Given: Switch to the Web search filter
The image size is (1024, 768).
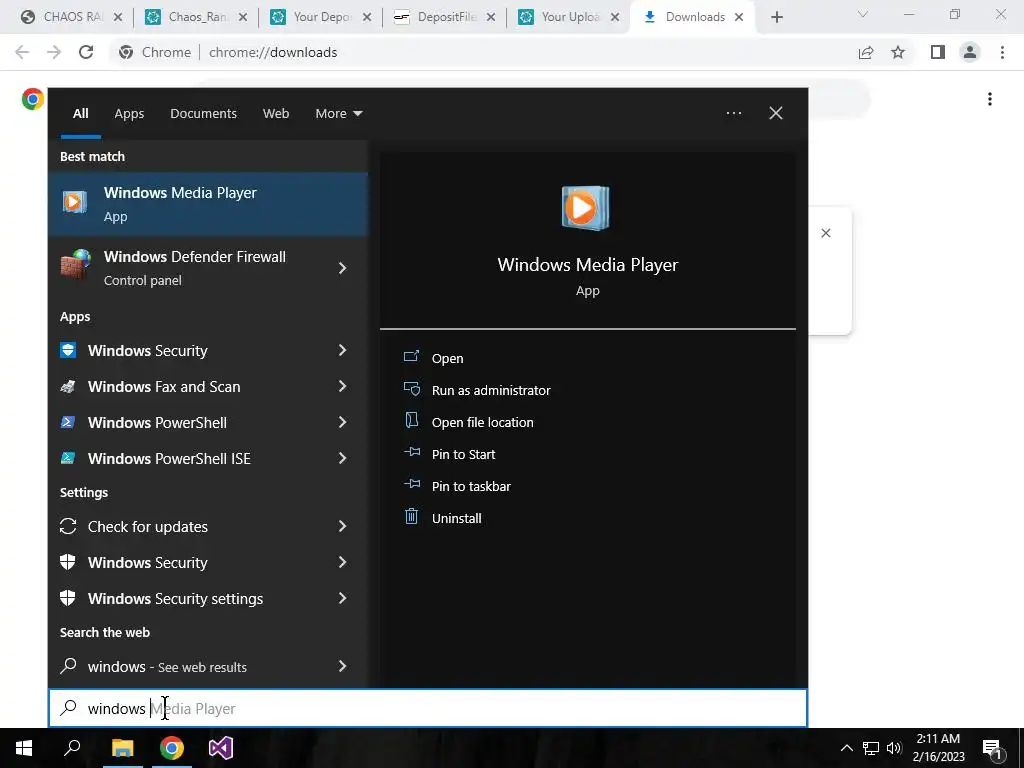Looking at the screenshot, I should point(276,114).
